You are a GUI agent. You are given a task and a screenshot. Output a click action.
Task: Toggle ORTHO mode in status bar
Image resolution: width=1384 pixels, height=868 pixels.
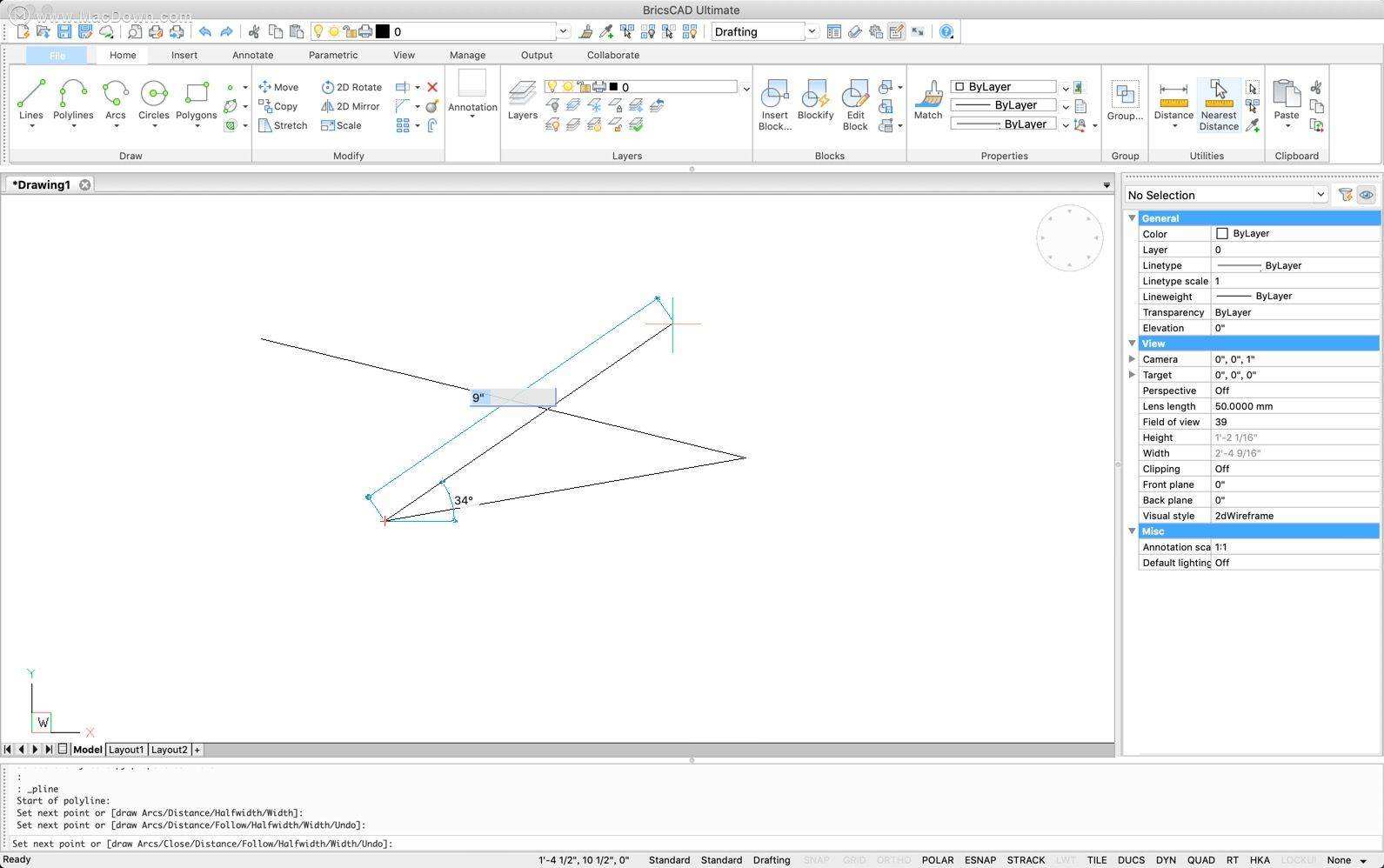[x=893, y=860]
